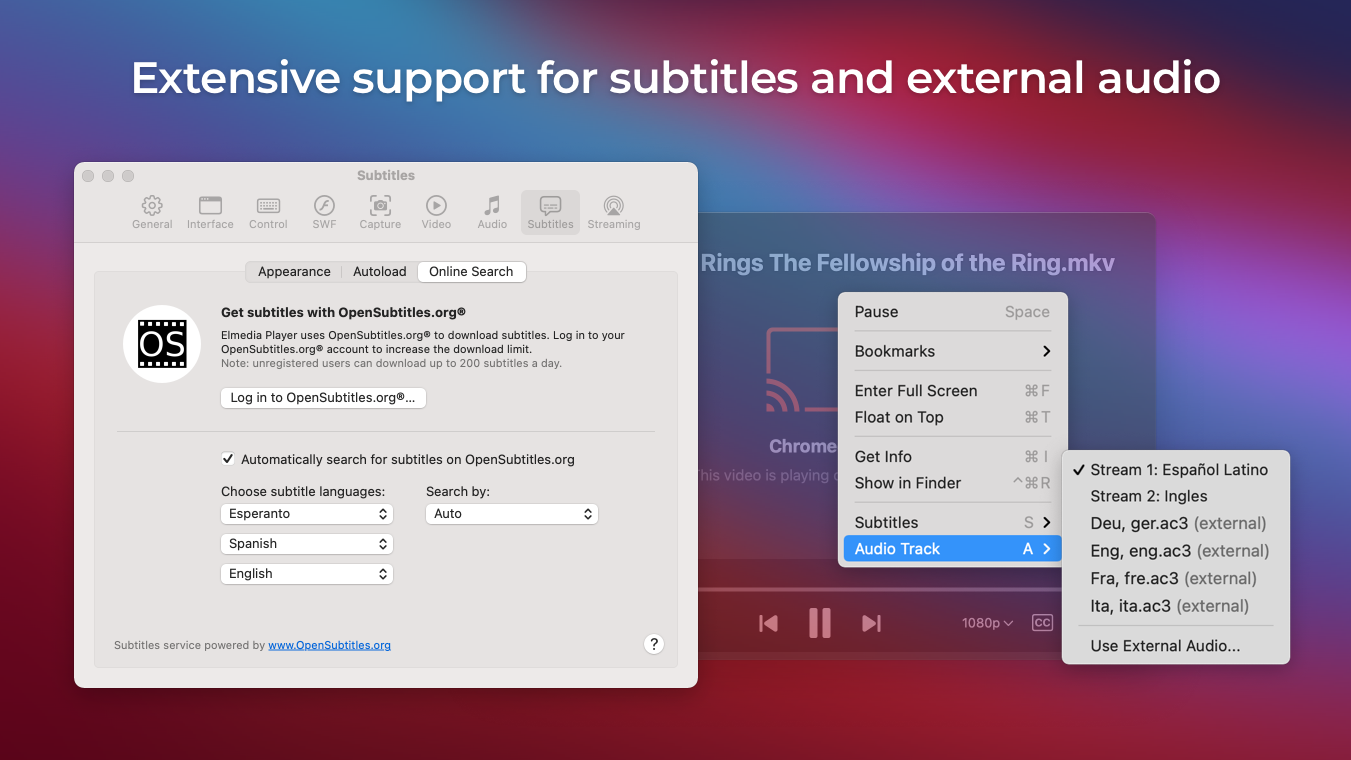Screen dimensions: 1351x760
Task: Choose Pause in the context menu
Action: 952,312
